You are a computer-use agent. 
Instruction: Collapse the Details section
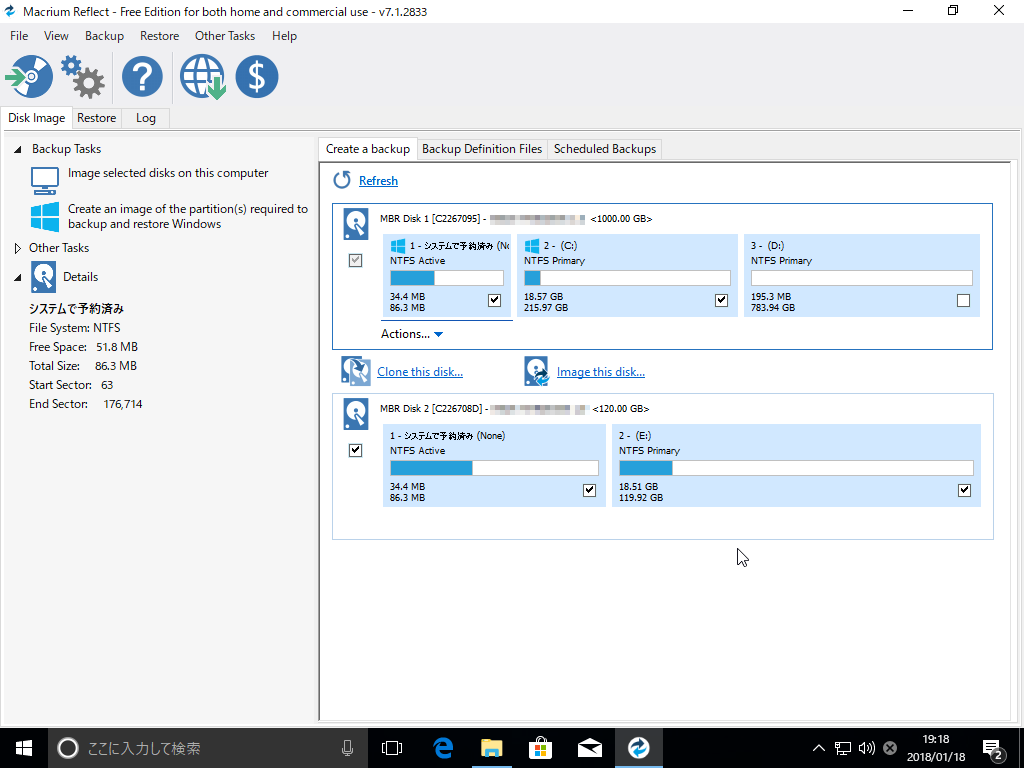(18, 278)
